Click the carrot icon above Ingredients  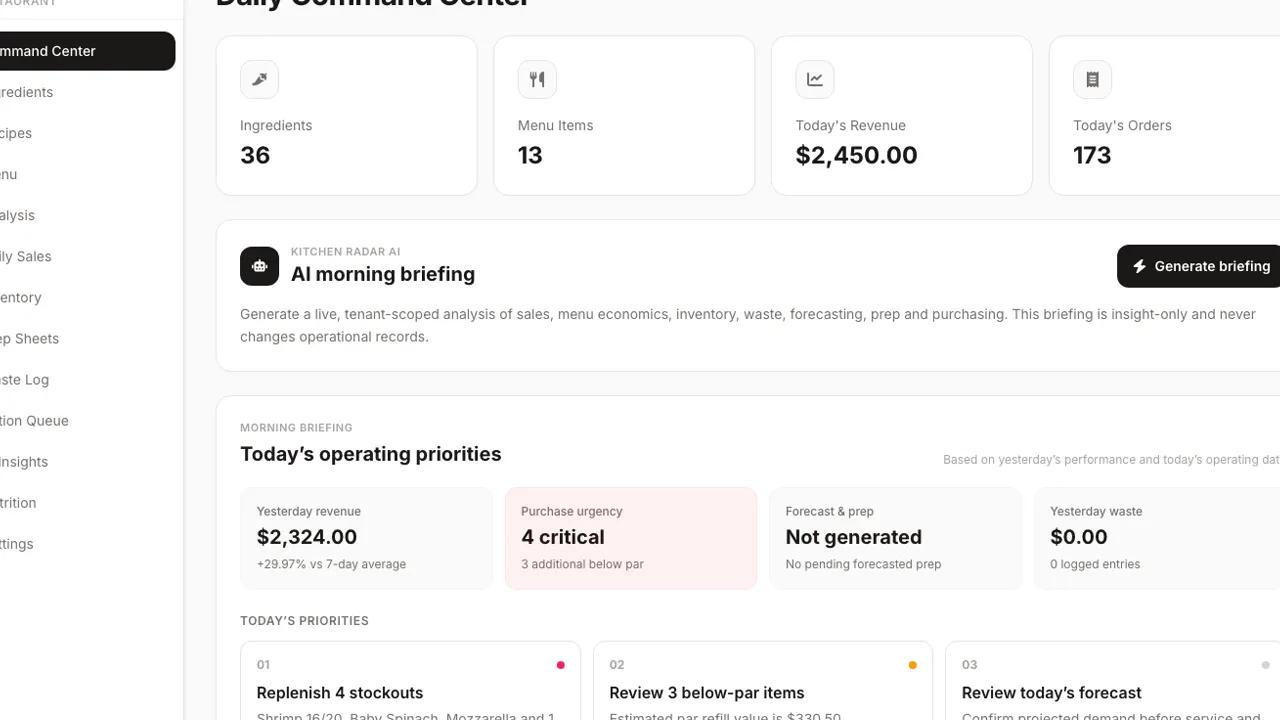[259, 80]
